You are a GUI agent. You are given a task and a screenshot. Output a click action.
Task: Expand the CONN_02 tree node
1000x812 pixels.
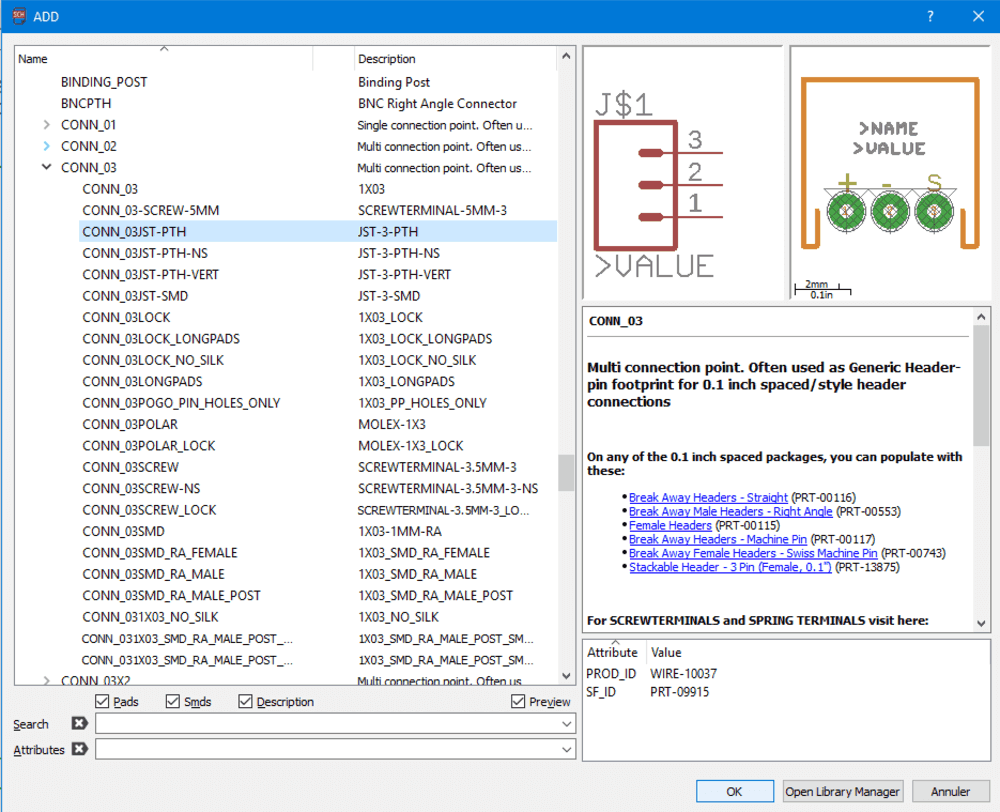click(47, 146)
